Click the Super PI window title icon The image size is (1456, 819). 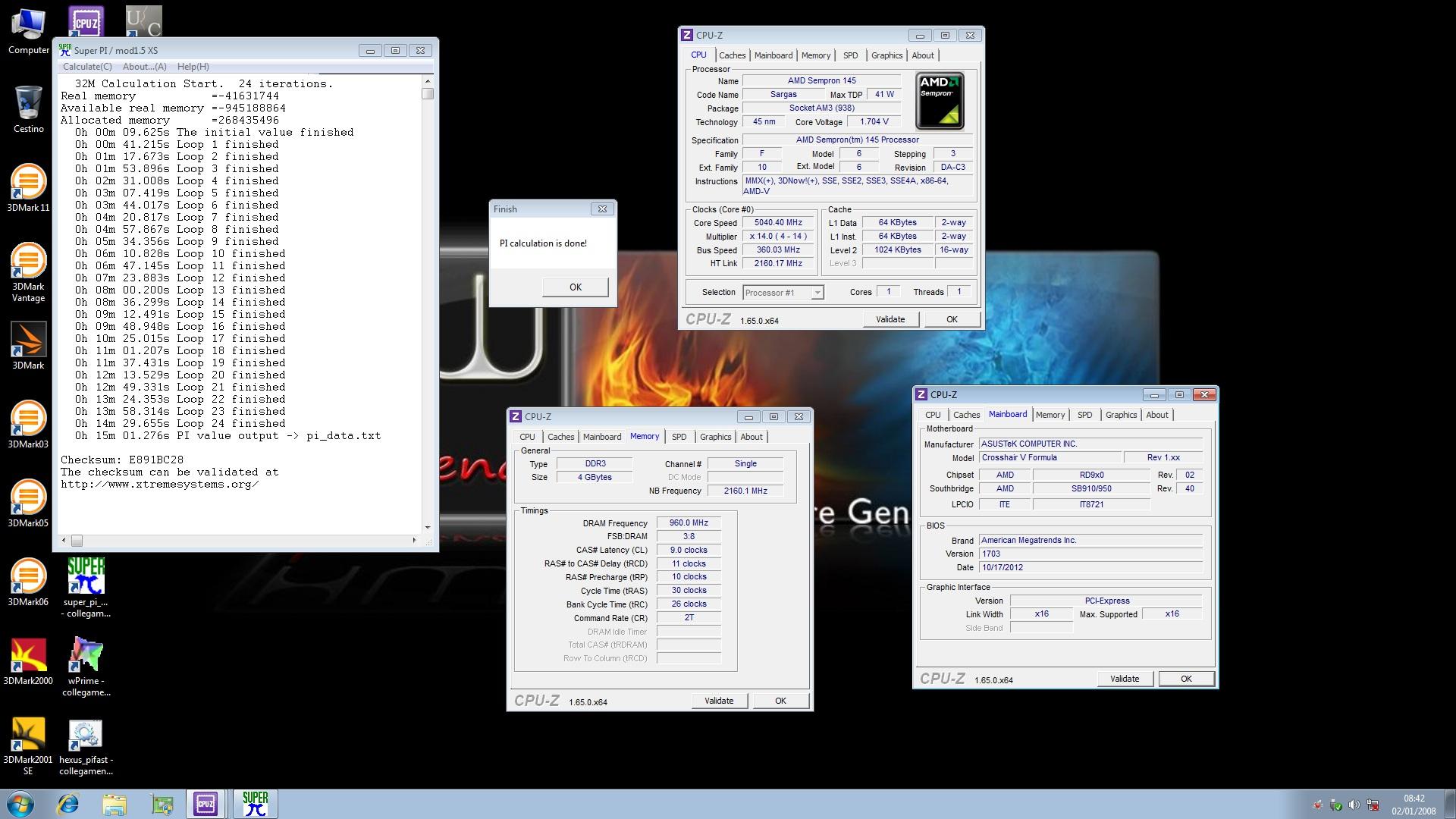coord(64,50)
